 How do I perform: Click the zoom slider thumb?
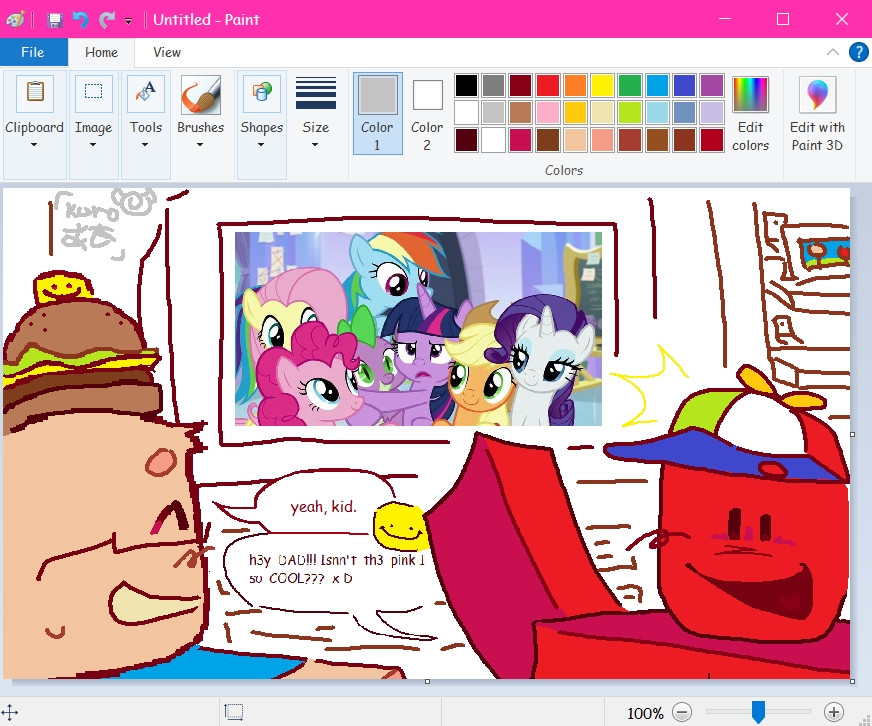point(758,712)
